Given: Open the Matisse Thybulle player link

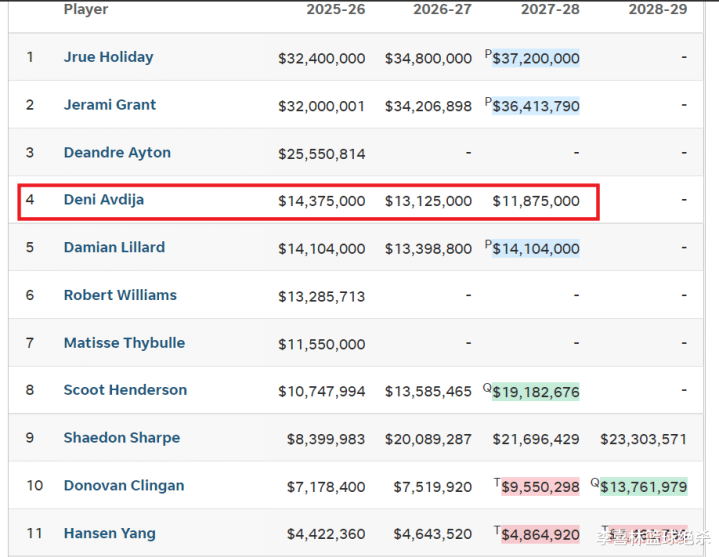Looking at the screenshot, I should (x=124, y=343).
